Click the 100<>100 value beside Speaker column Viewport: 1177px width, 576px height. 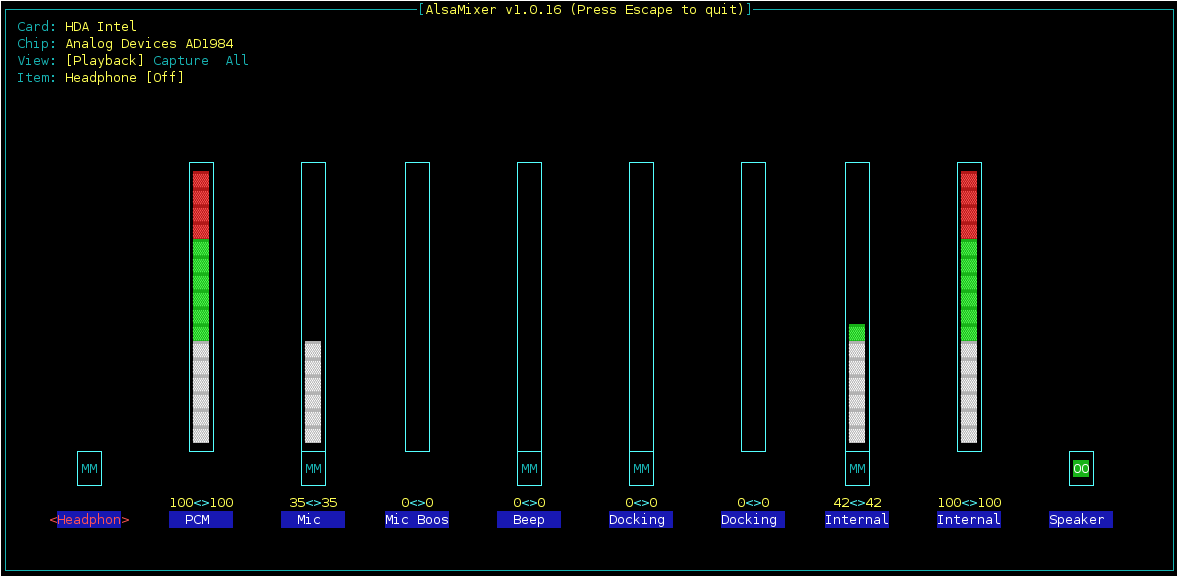[969, 502]
